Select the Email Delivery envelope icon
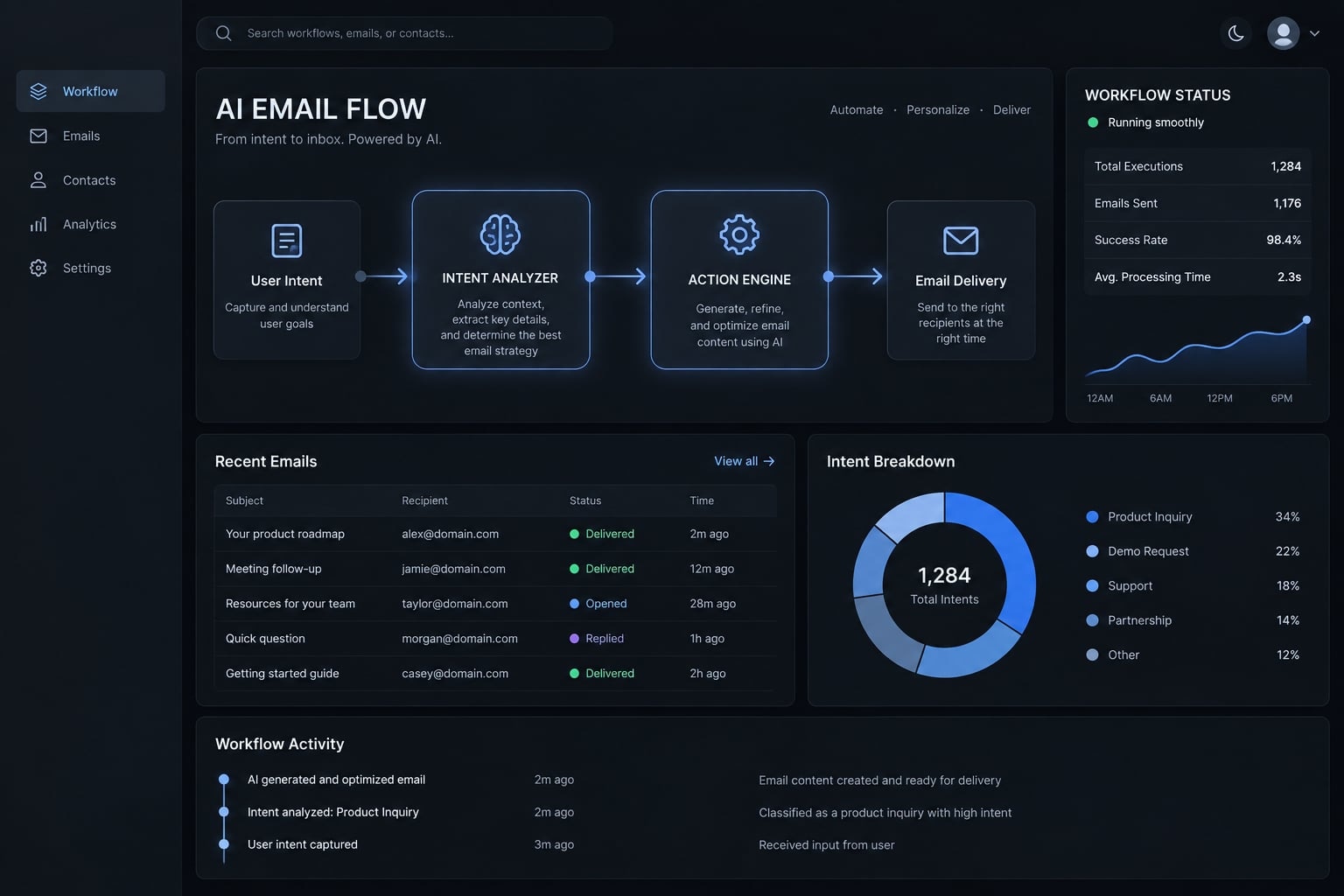This screenshot has height=896, width=1344. pos(961,240)
